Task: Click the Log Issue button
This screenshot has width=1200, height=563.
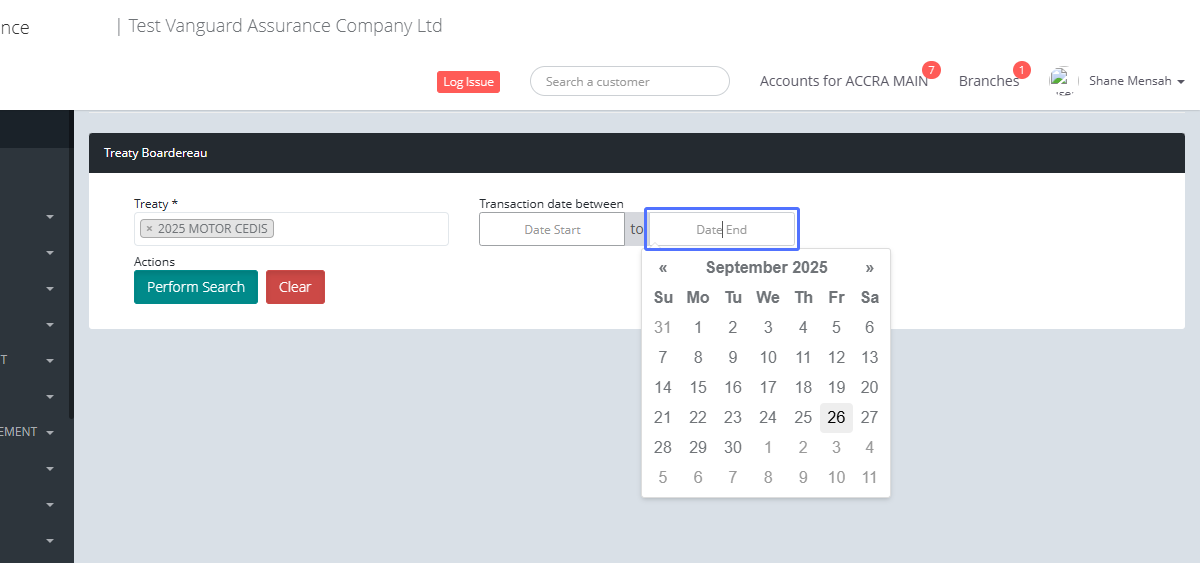Action: [x=468, y=82]
